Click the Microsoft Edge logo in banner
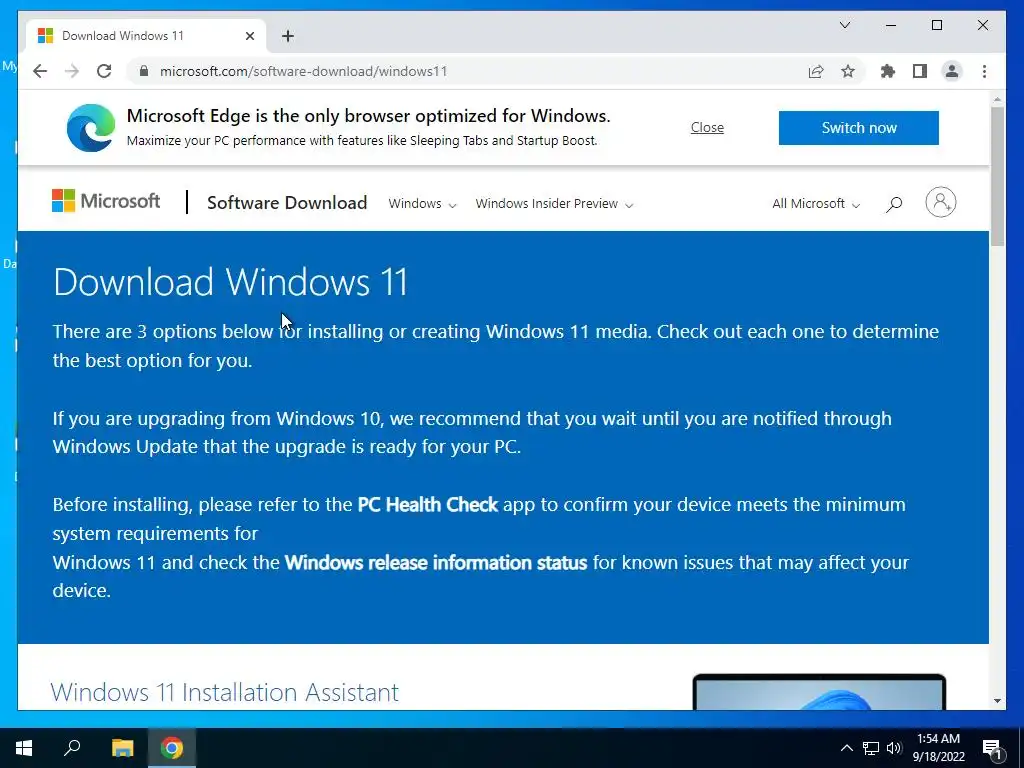1024x768 pixels. pyautogui.click(x=91, y=127)
